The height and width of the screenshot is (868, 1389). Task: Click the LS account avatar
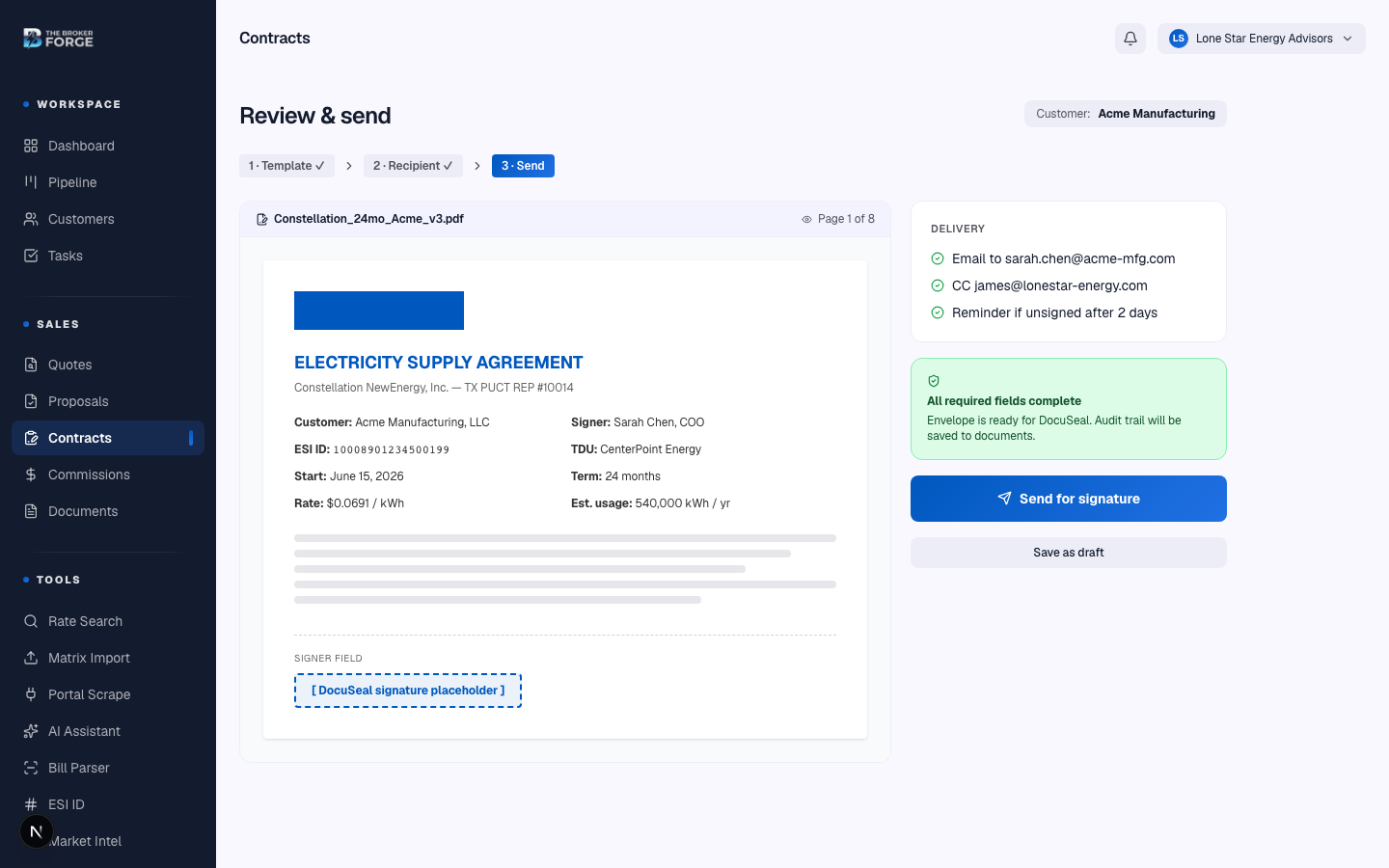pyautogui.click(x=1178, y=39)
